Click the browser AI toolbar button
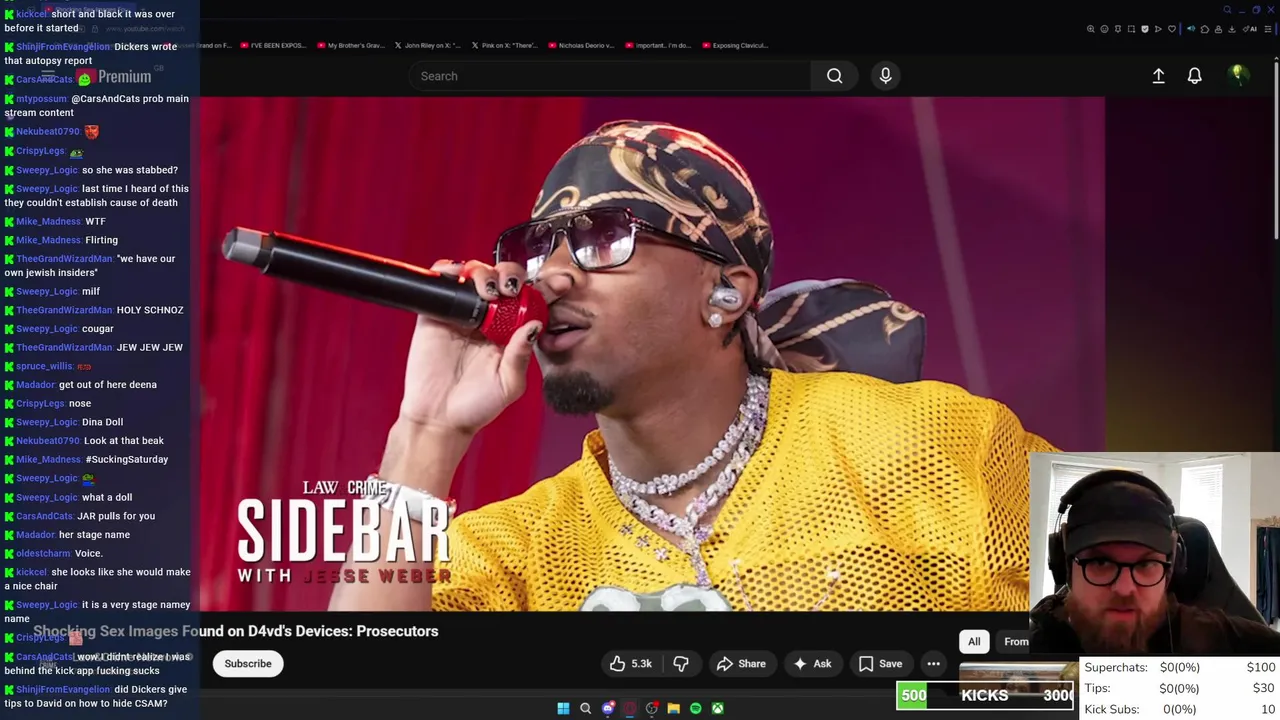The width and height of the screenshot is (1280, 720). pos(1250,29)
